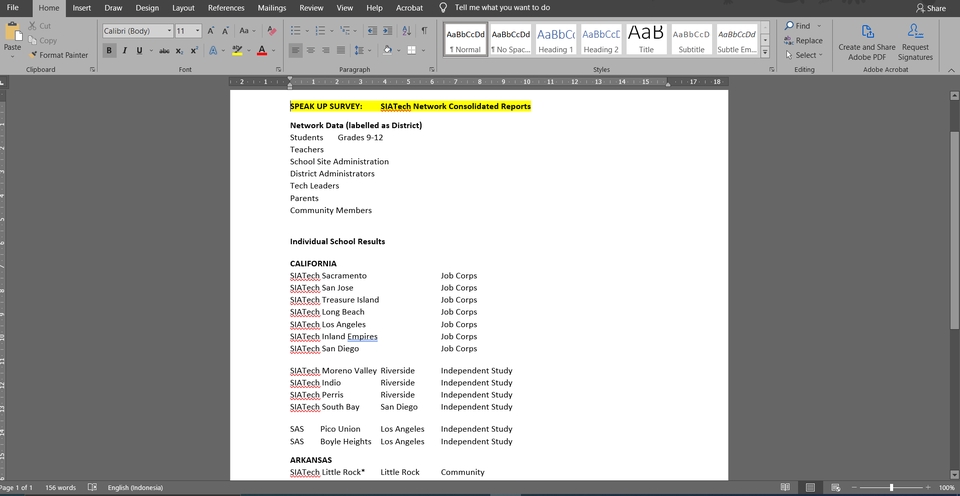
Task: Collapse the ribbon with chevron
Action: (x=951, y=70)
